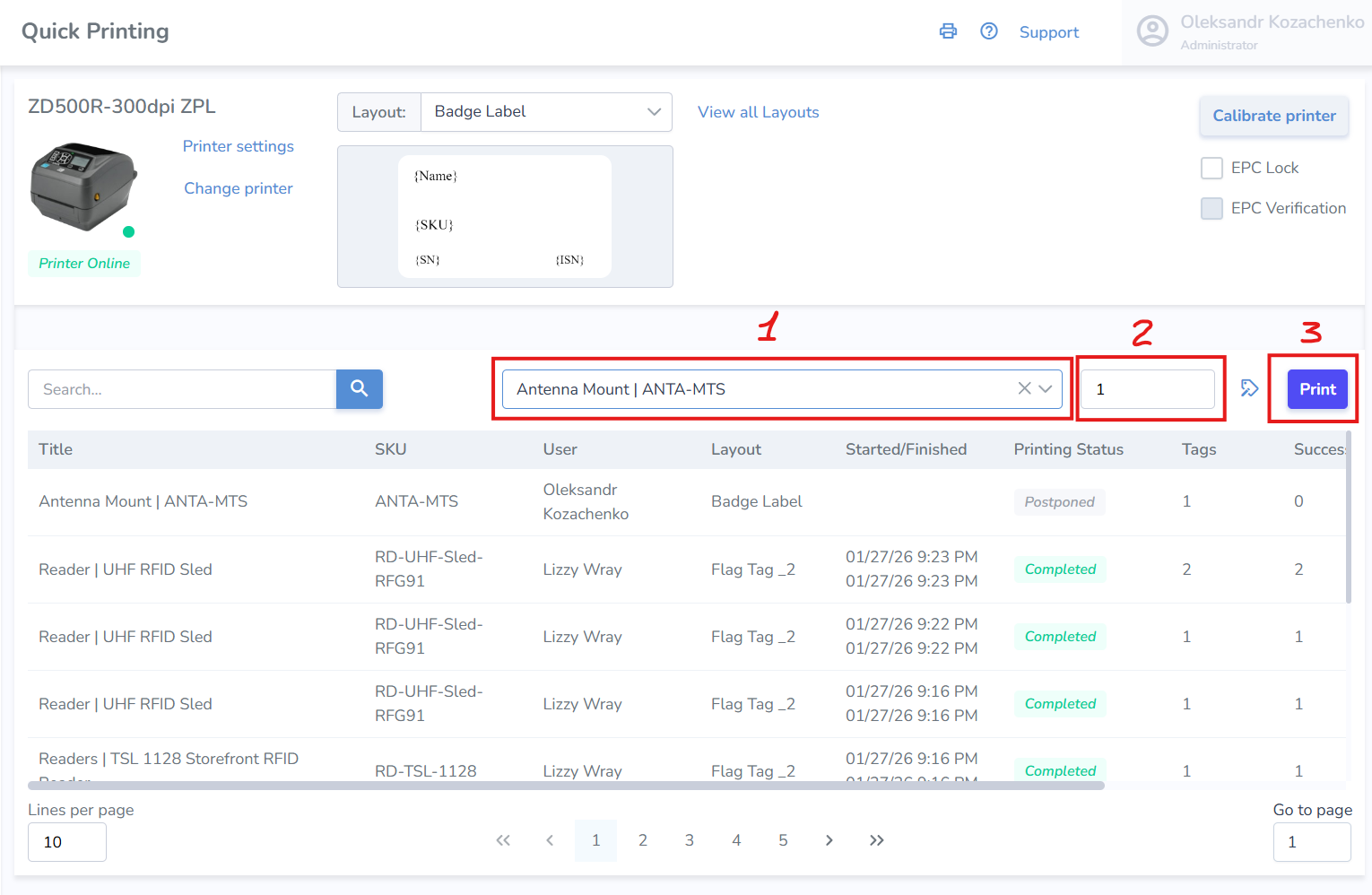Jump to page 5 in pagination

[x=783, y=840]
